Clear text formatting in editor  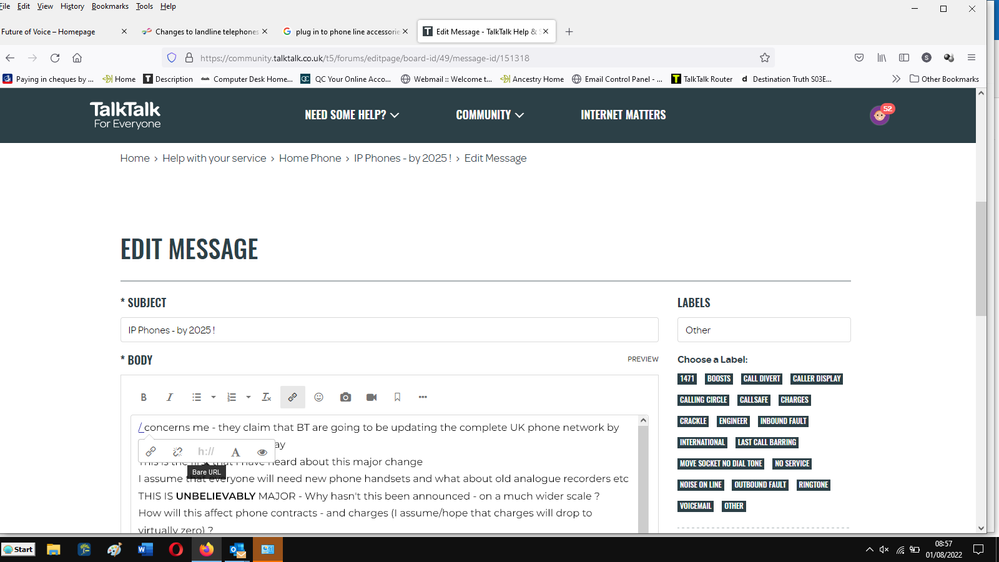[x=266, y=397]
